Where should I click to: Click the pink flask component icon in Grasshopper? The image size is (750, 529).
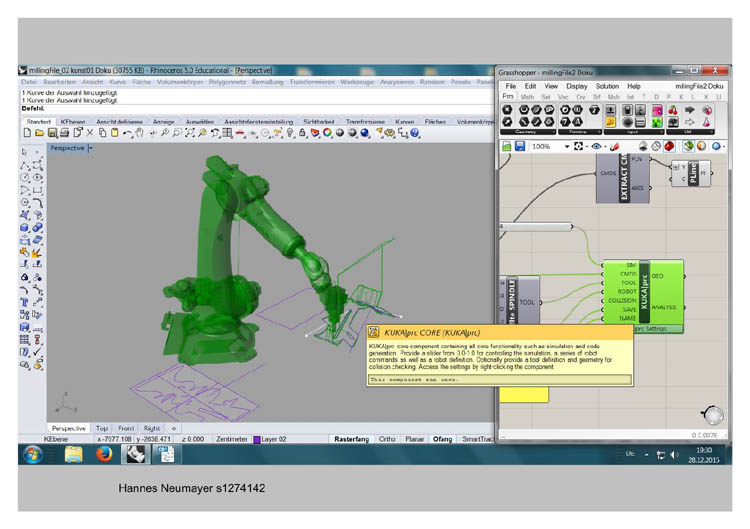click(706, 122)
